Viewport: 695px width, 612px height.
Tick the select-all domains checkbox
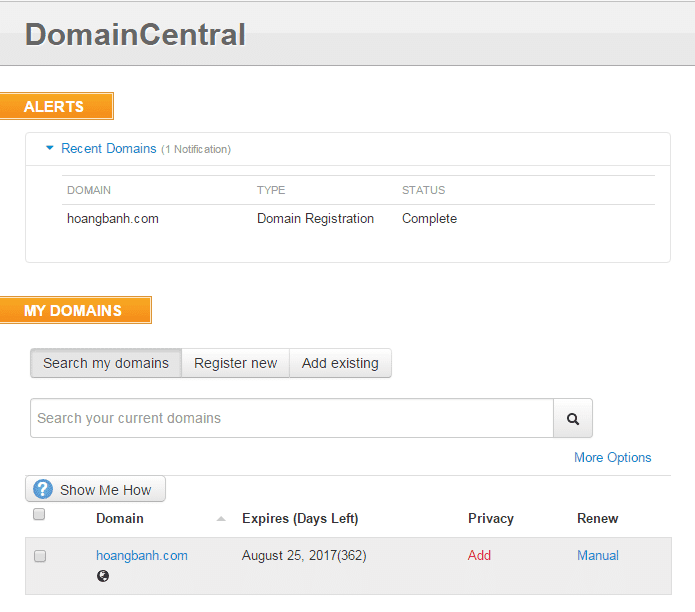(x=39, y=514)
